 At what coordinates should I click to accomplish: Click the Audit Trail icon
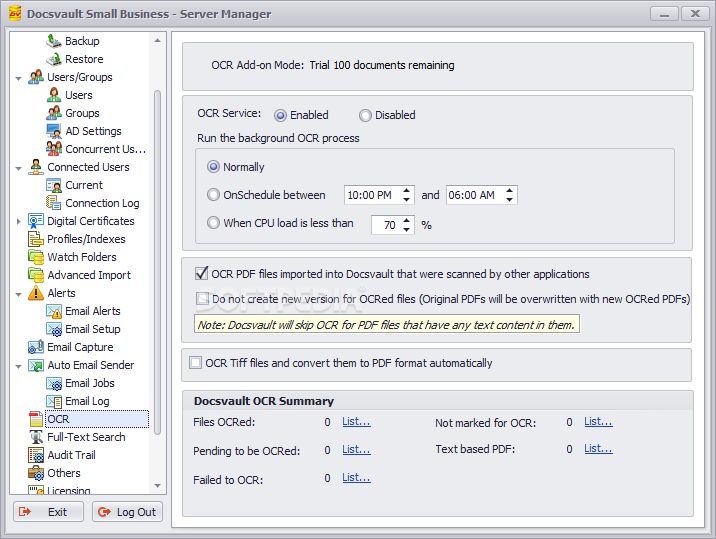click(x=36, y=455)
